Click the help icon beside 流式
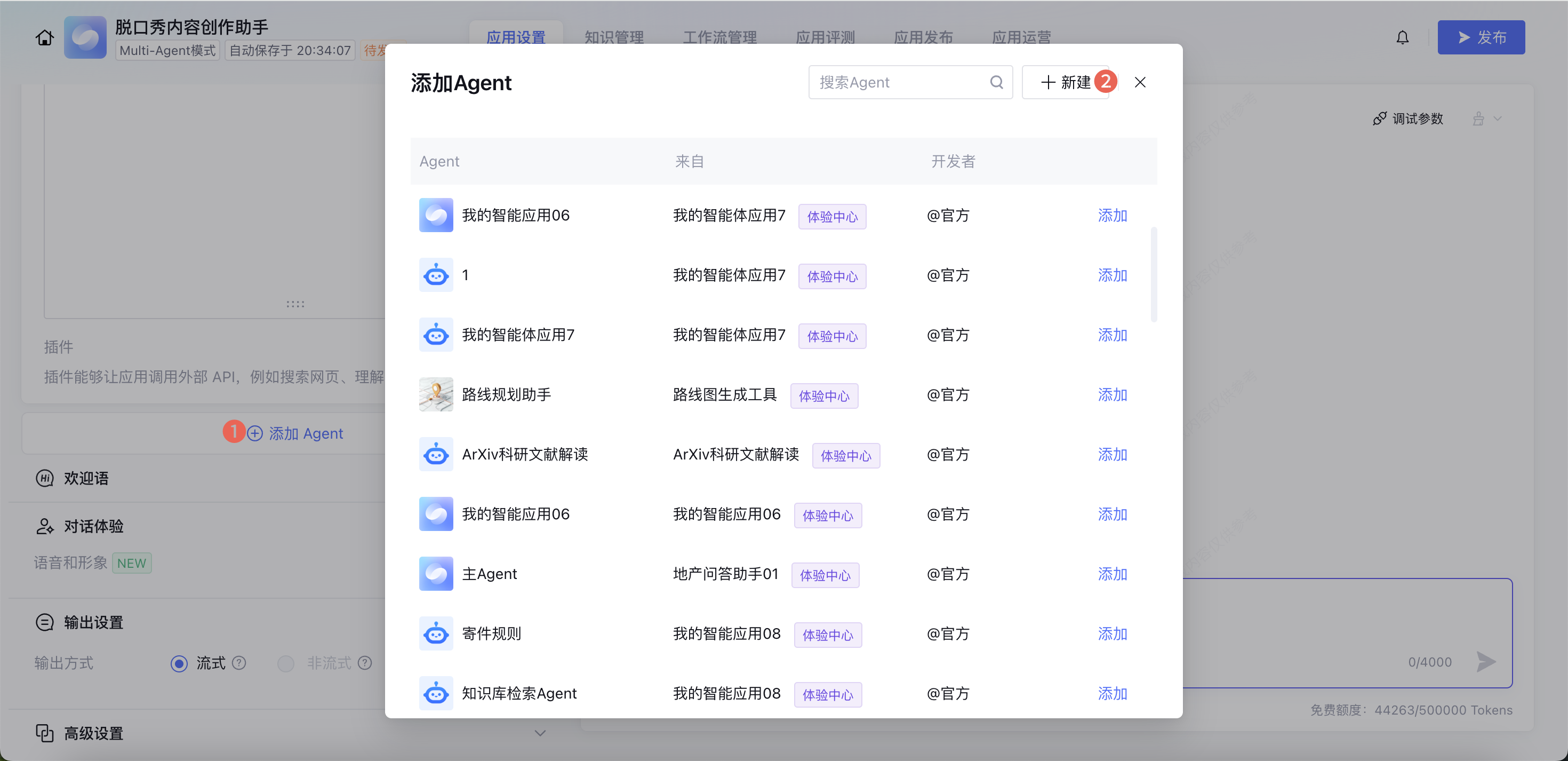The width and height of the screenshot is (1568, 761). (x=239, y=662)
